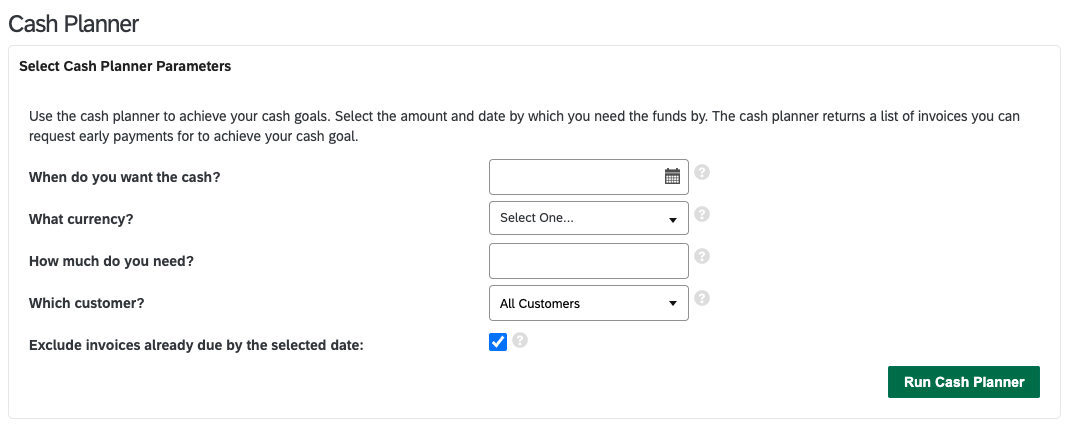The height and width of the screenshot is (428, 1071).
Task: Click the Select Cash Planner Parameters header
Action: click(x=125, y=66)
